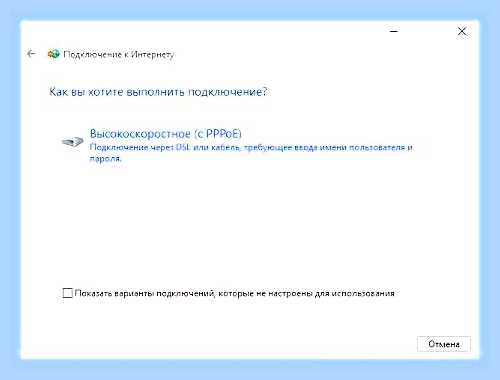Click the PPPoE description text about DSL
Image resolution: width=500 pixels, height=380 pixels.
[251, 153]
